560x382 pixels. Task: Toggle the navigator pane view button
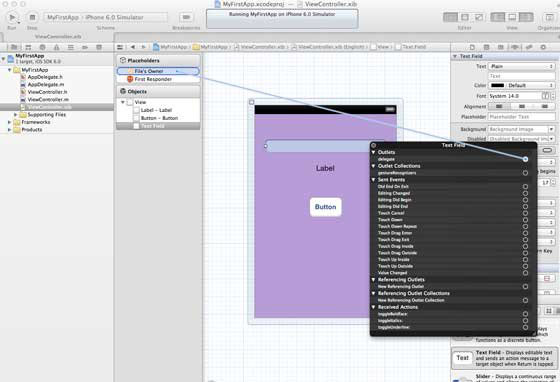[498, 17]
